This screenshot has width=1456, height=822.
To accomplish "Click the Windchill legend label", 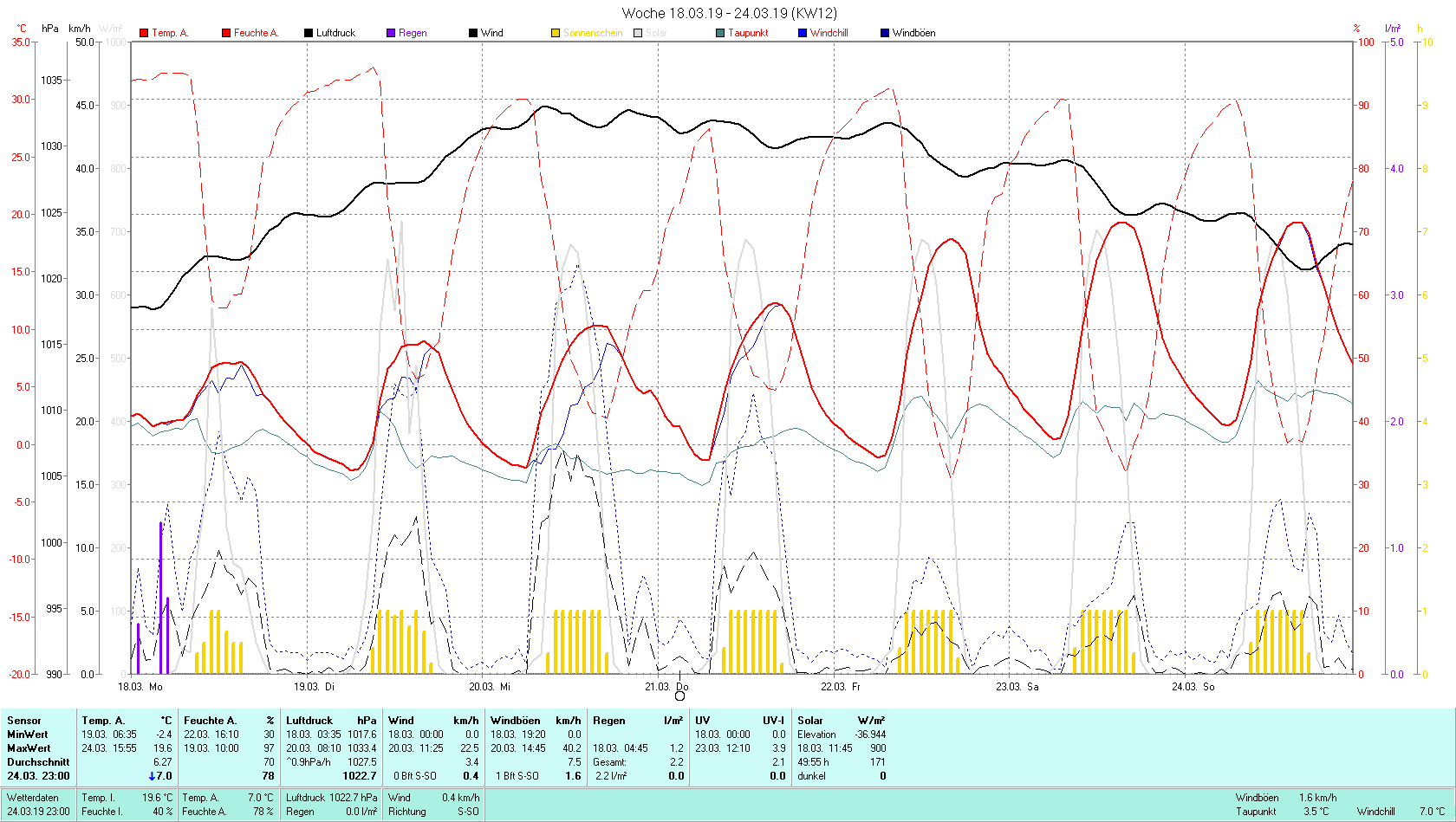I will (829, 33).
